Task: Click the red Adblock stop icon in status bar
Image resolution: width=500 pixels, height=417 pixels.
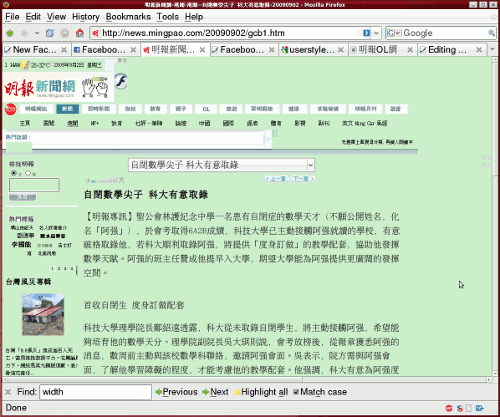Action: coord(449,408)
